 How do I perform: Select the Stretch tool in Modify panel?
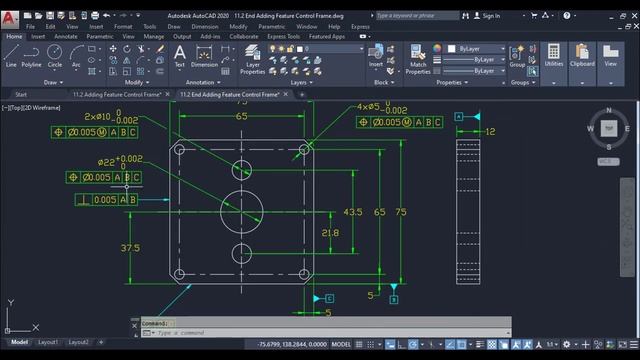113,71
